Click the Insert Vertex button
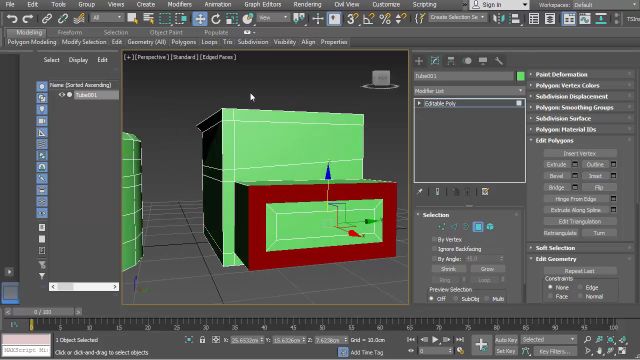 point(580,153)
